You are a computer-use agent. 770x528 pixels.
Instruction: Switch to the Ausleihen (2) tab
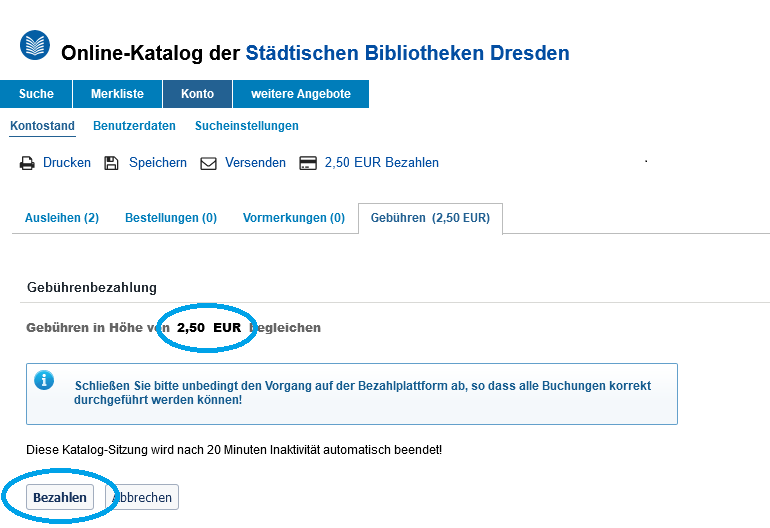[62, 218]
